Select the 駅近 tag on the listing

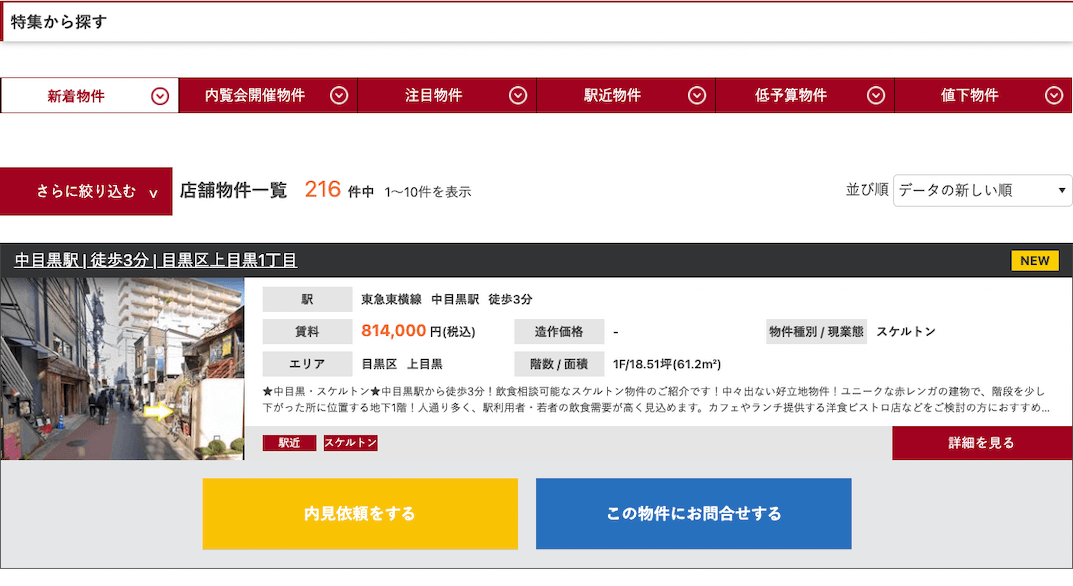[x=289, y=443]
